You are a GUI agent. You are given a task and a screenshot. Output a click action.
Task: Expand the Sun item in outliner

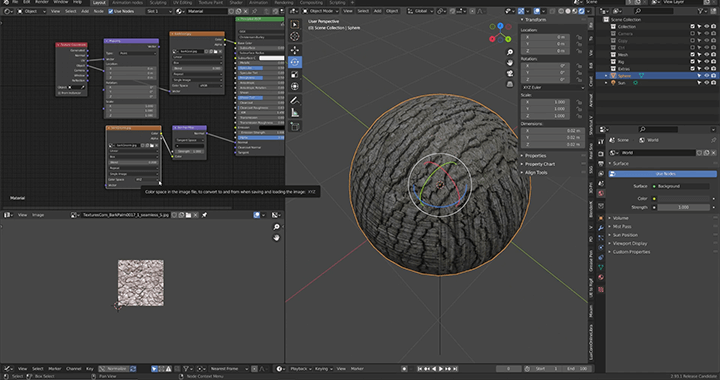click(x=606, y=83)
